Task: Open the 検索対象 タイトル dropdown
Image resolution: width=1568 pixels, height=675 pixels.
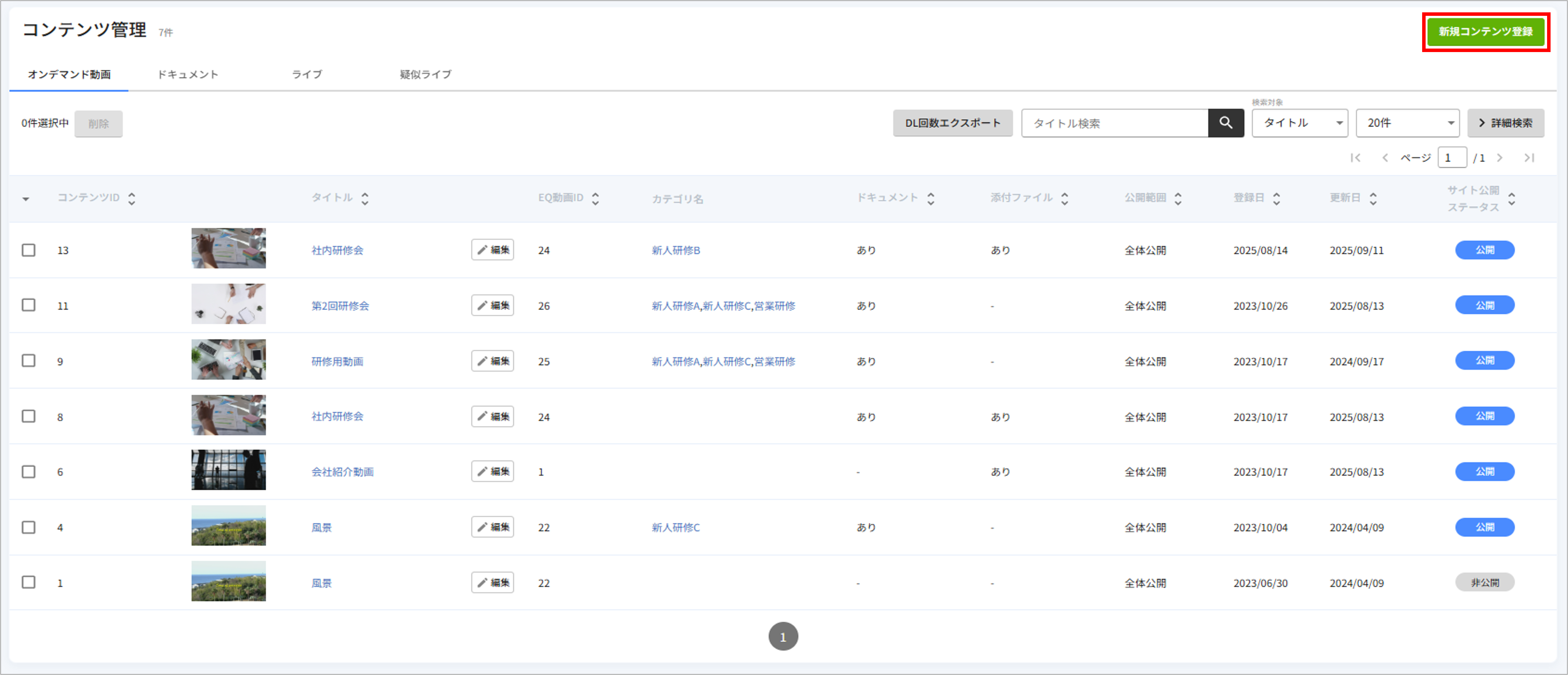Action: [1300, 123]
